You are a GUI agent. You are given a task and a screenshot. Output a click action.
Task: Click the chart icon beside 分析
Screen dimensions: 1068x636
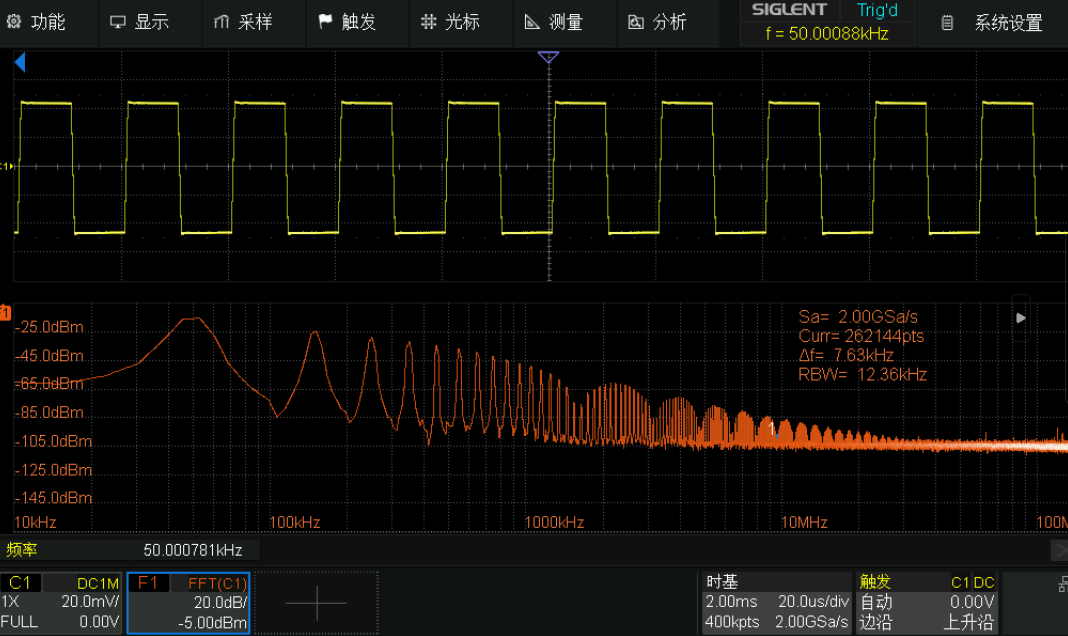pos(635,22)
